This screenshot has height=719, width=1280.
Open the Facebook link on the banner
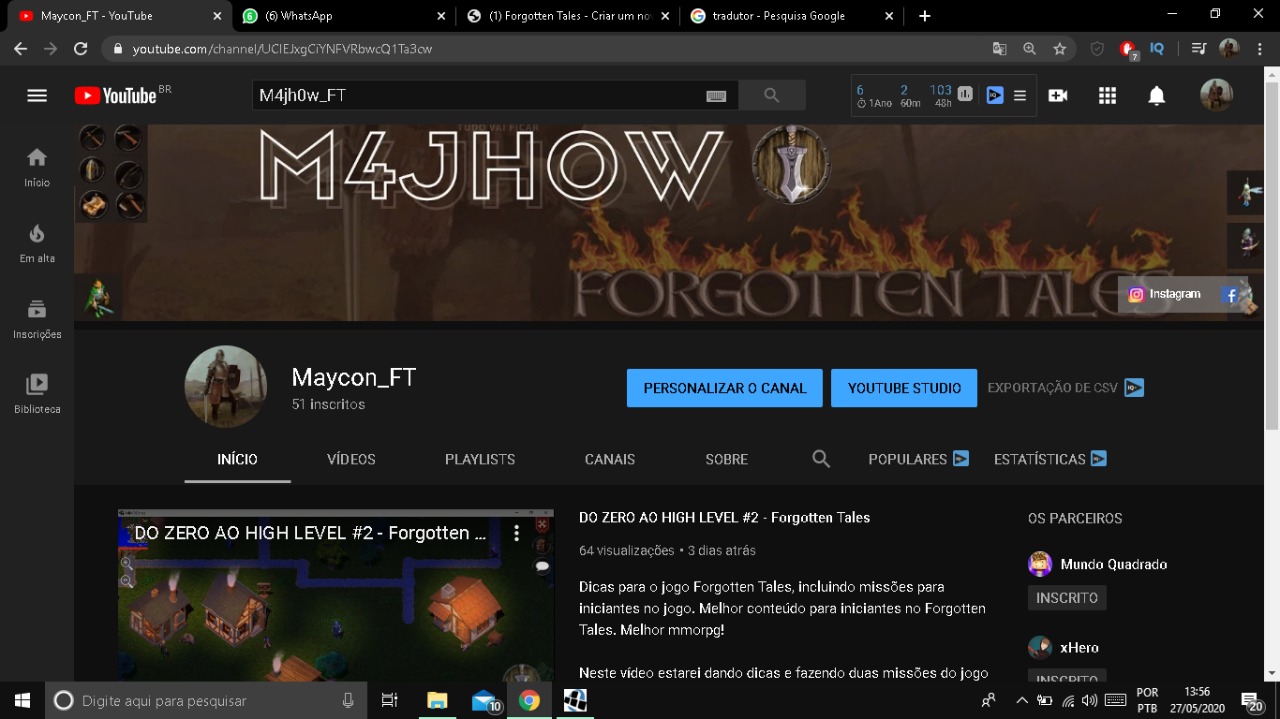click(x=1230, y=295)
